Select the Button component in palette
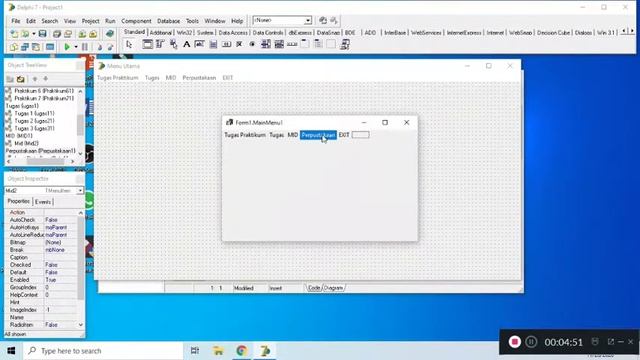The image size is (640, 360). coord(226,44)
